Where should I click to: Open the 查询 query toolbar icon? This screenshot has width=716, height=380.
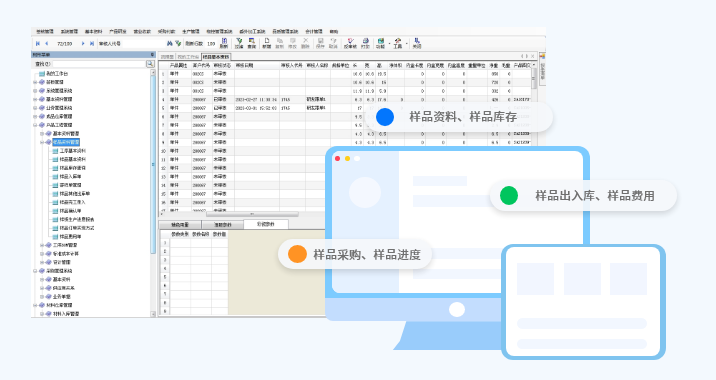(252, 43)
